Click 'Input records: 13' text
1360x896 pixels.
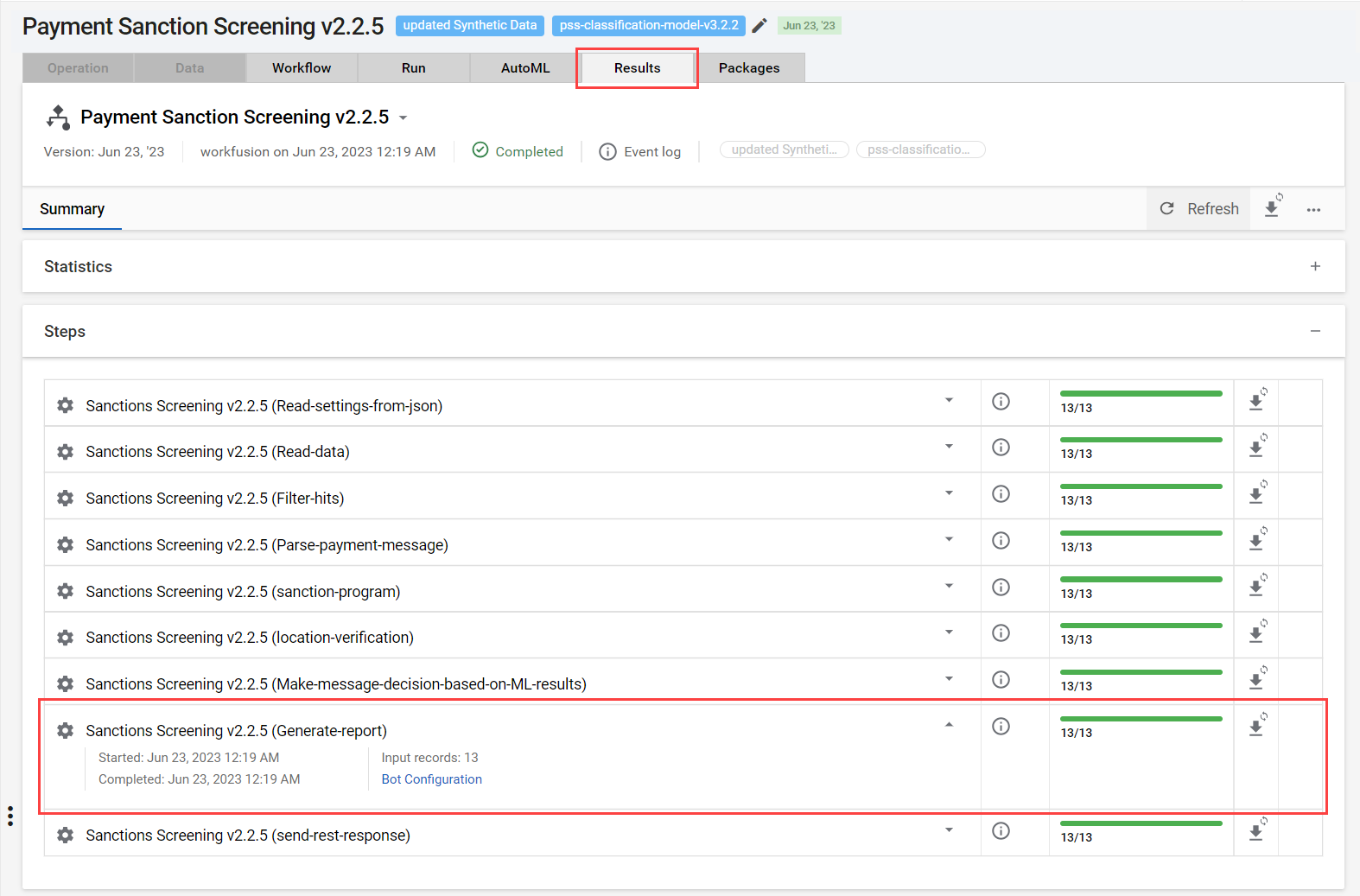click(x=430, y=758)
